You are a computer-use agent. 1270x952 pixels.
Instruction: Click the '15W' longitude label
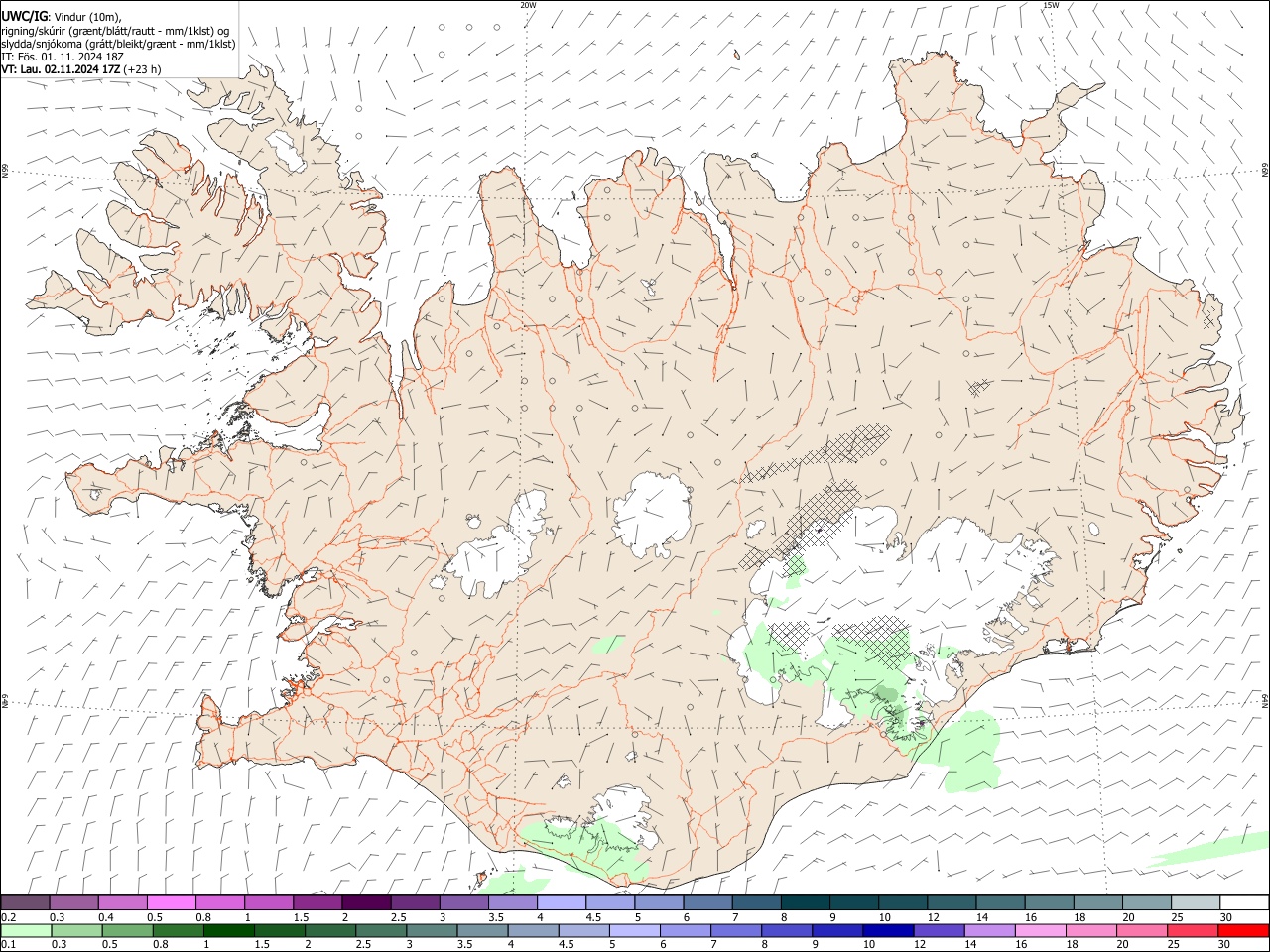tap(1050, 5)
